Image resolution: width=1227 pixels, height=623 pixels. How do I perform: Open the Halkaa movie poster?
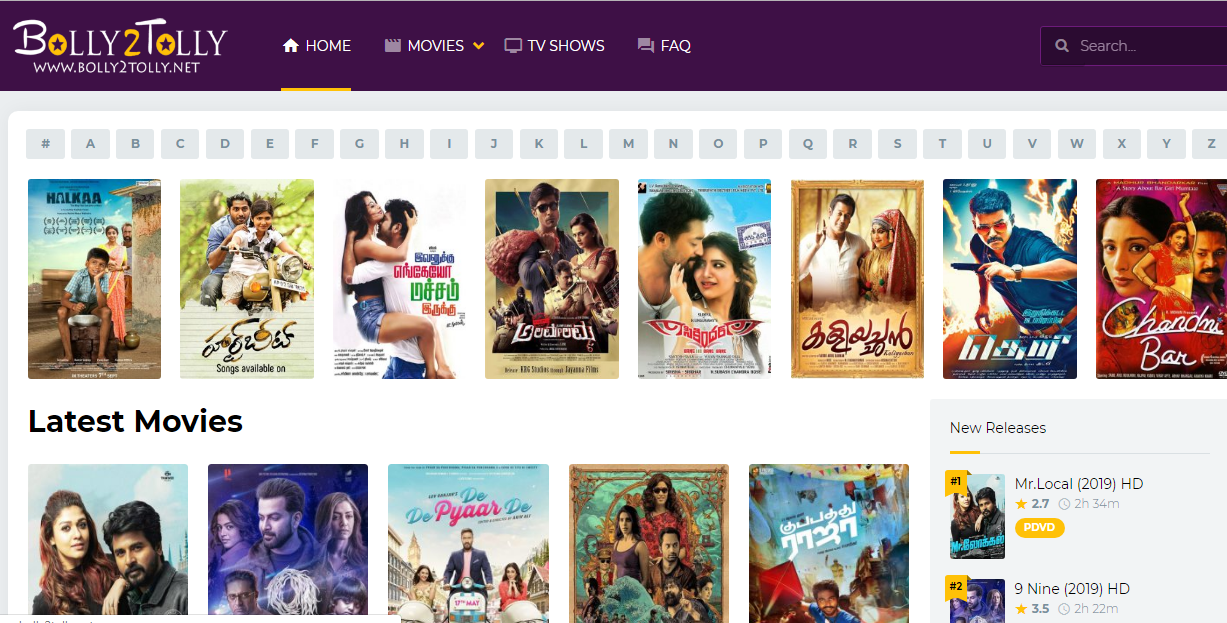(x=94, y=279)
